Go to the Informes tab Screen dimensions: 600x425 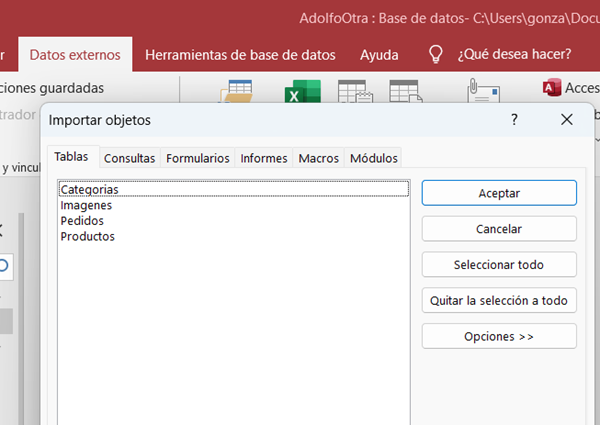click(x=264, y=158)
